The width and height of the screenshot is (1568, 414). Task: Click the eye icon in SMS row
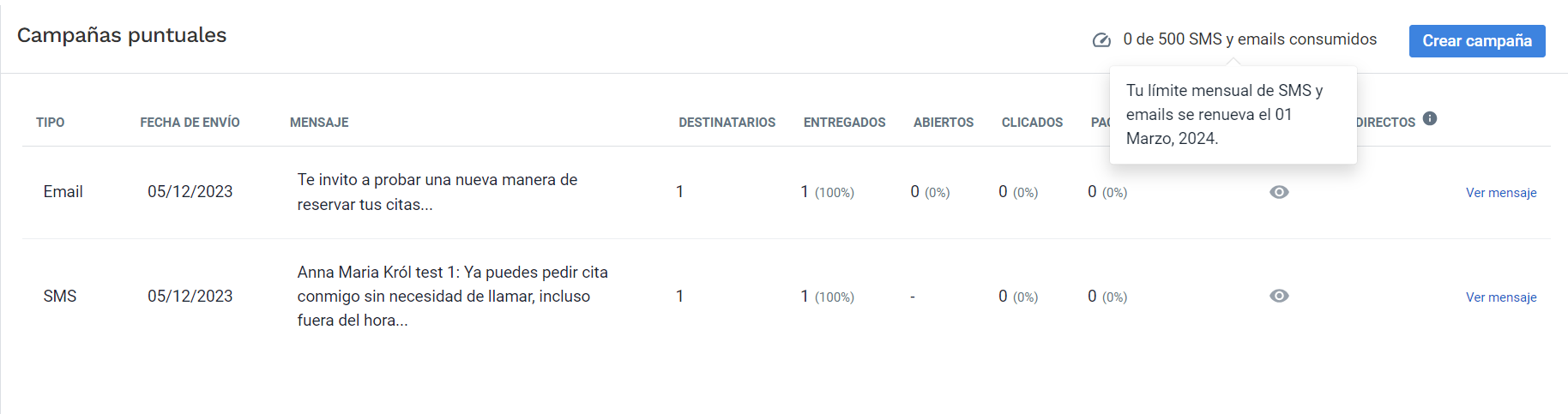(x=1279, y=296)
